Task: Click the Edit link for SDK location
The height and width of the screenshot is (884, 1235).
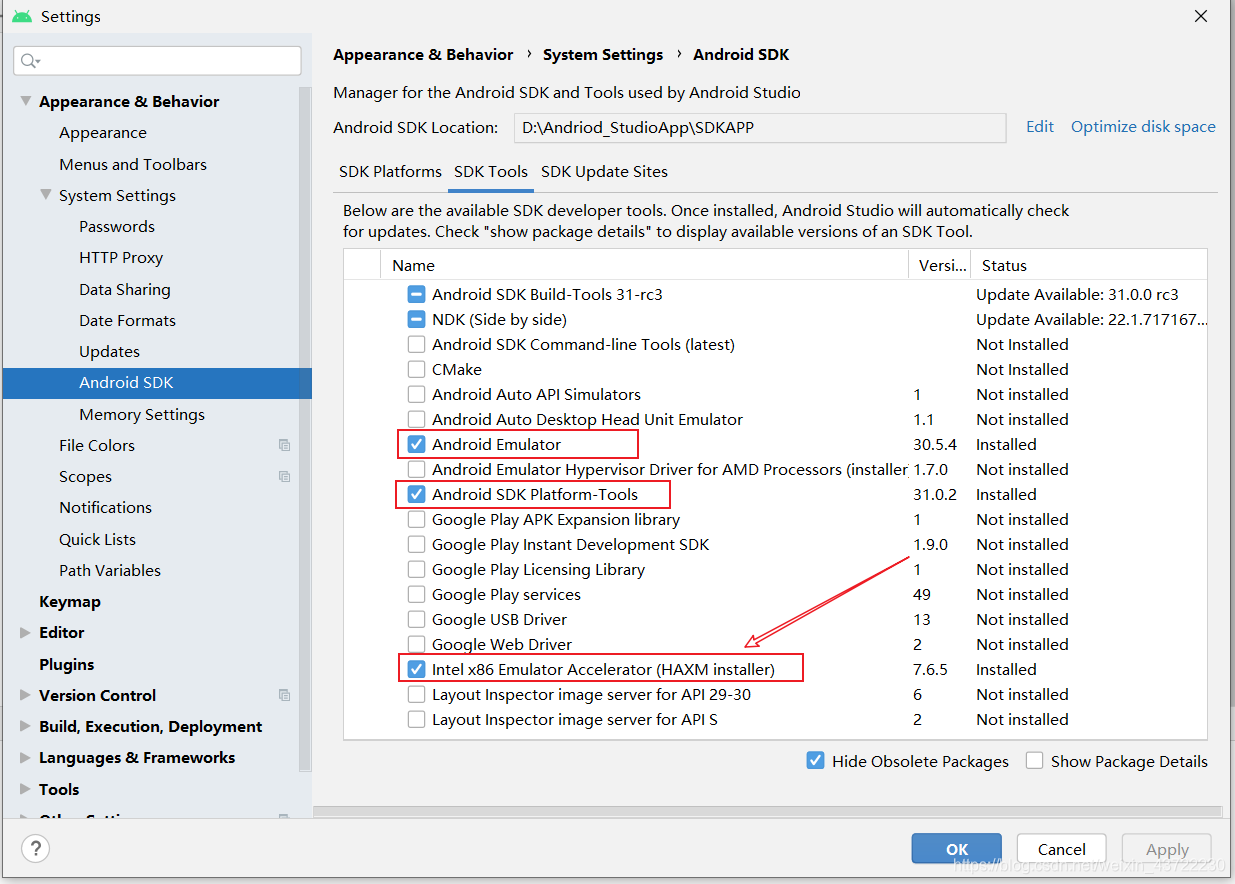Action: (1040, 127)
